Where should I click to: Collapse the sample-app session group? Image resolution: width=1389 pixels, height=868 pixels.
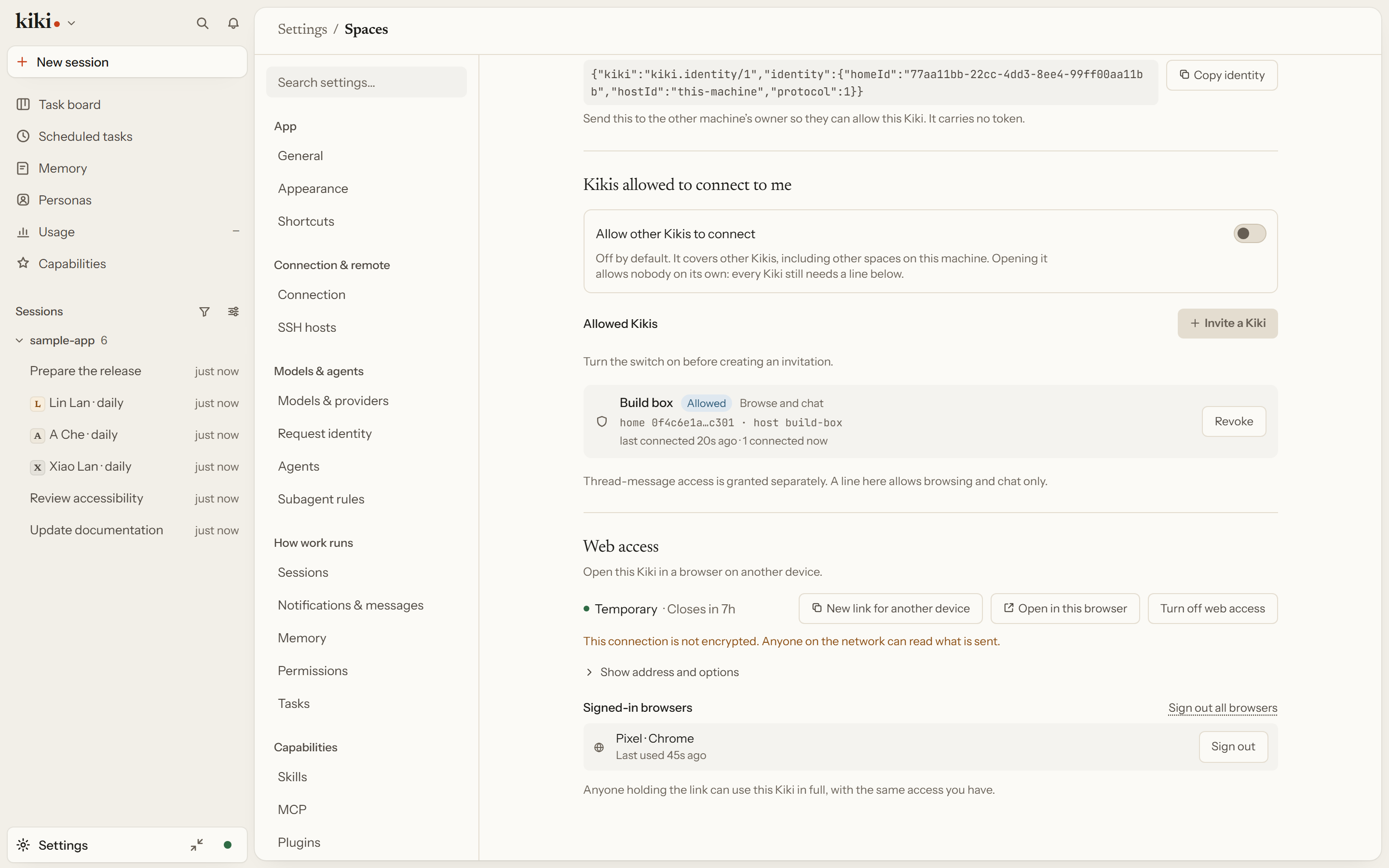[x=19, y=340]
